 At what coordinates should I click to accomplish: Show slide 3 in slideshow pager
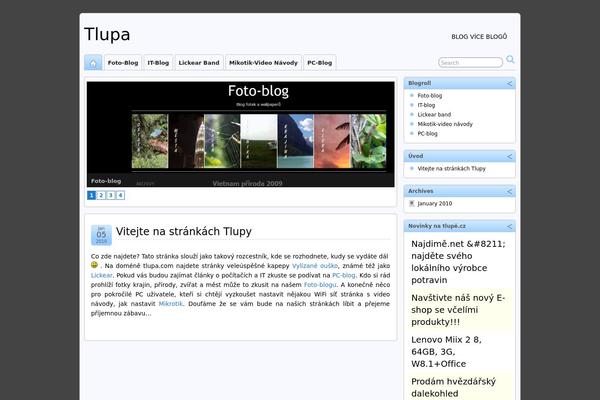click(x=111, y=195)
